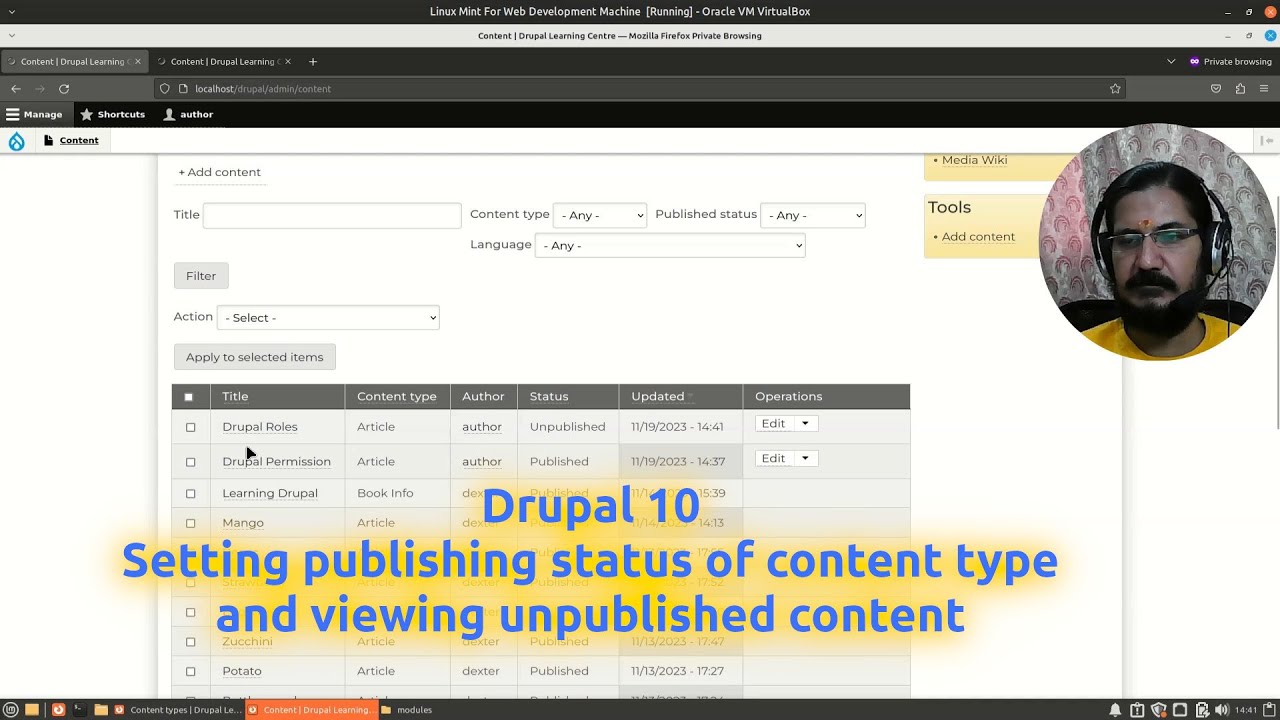Open the extensions puzzle icon

[x=1240, y=89]
